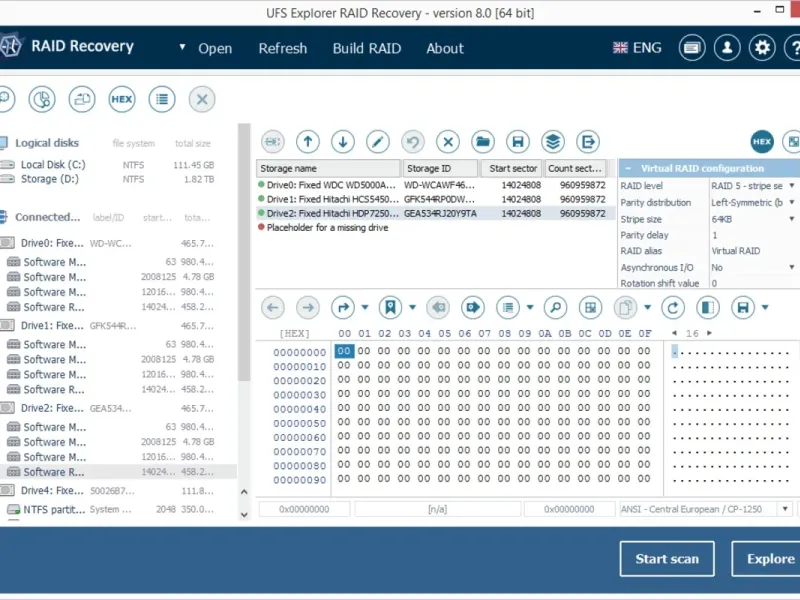Click the search magnifier in hex toolbar

click(556, 308)
